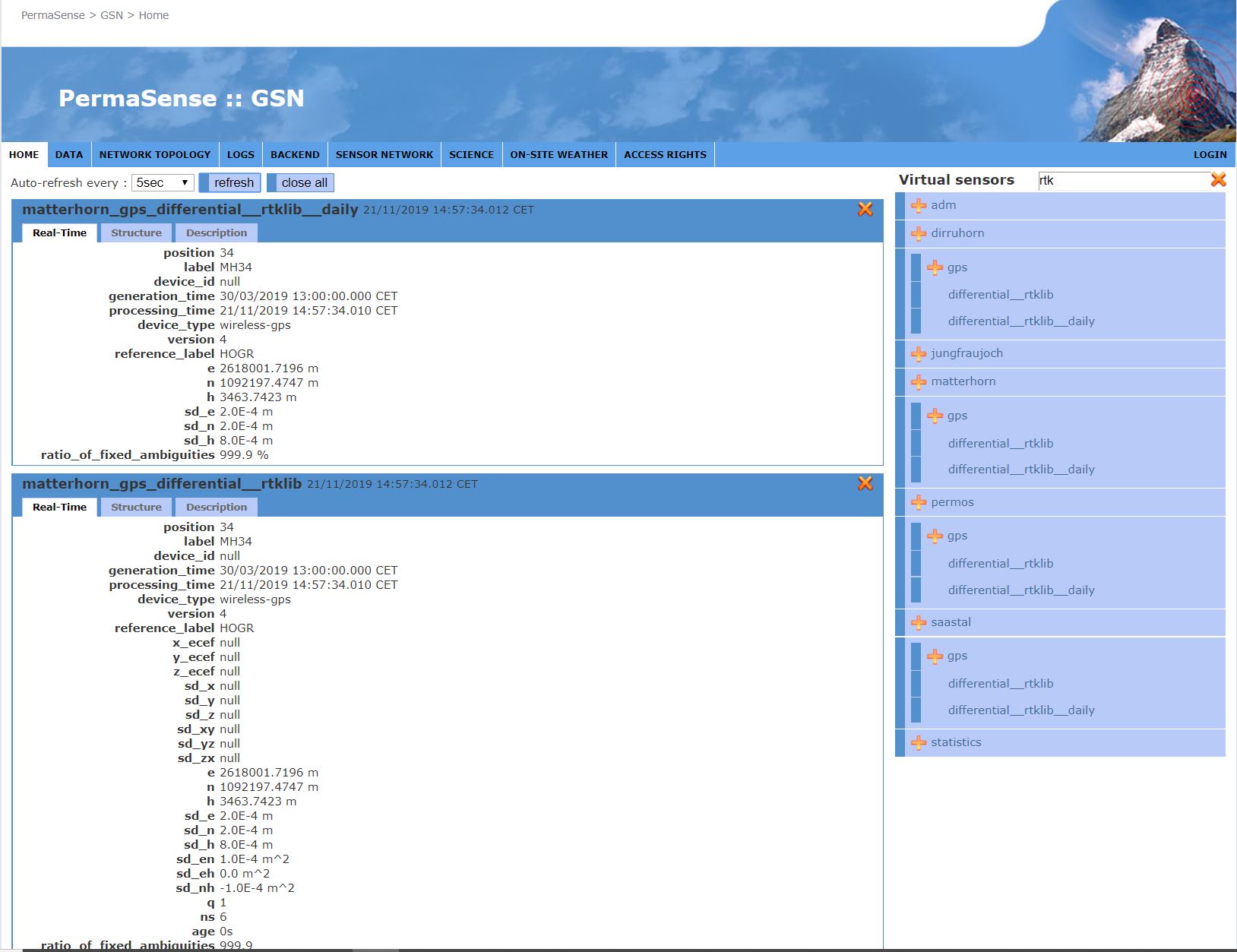Click the plus icon beside dirruhorn

[919, 234]
